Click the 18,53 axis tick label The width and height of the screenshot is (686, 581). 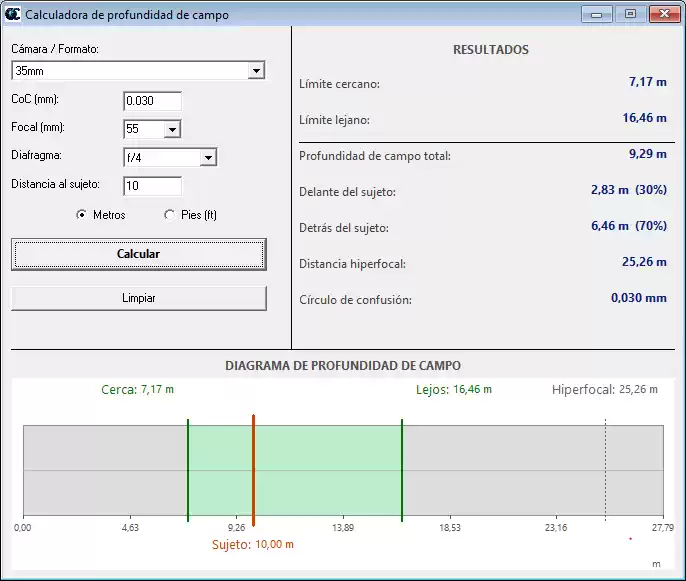[x=450, y=528]
